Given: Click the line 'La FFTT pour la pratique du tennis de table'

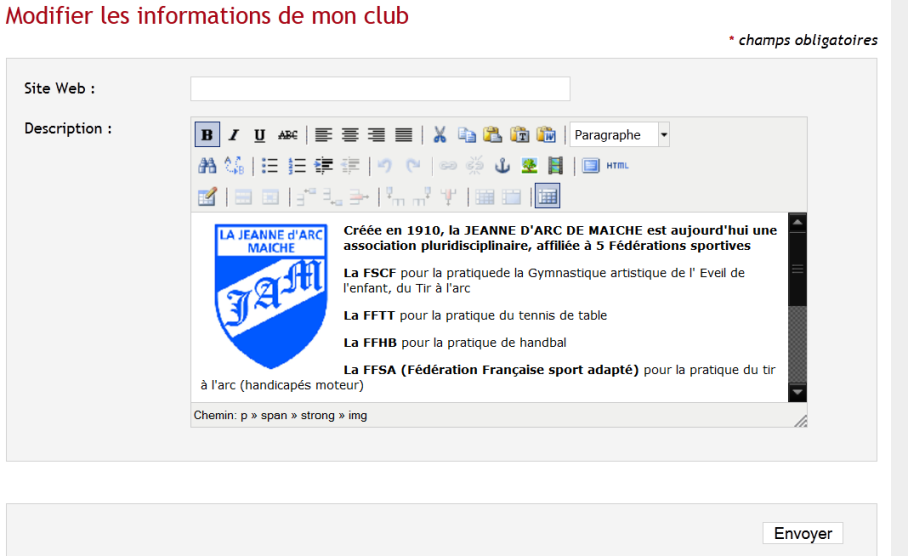Looking at the screenshot, I should pos(475,316).
